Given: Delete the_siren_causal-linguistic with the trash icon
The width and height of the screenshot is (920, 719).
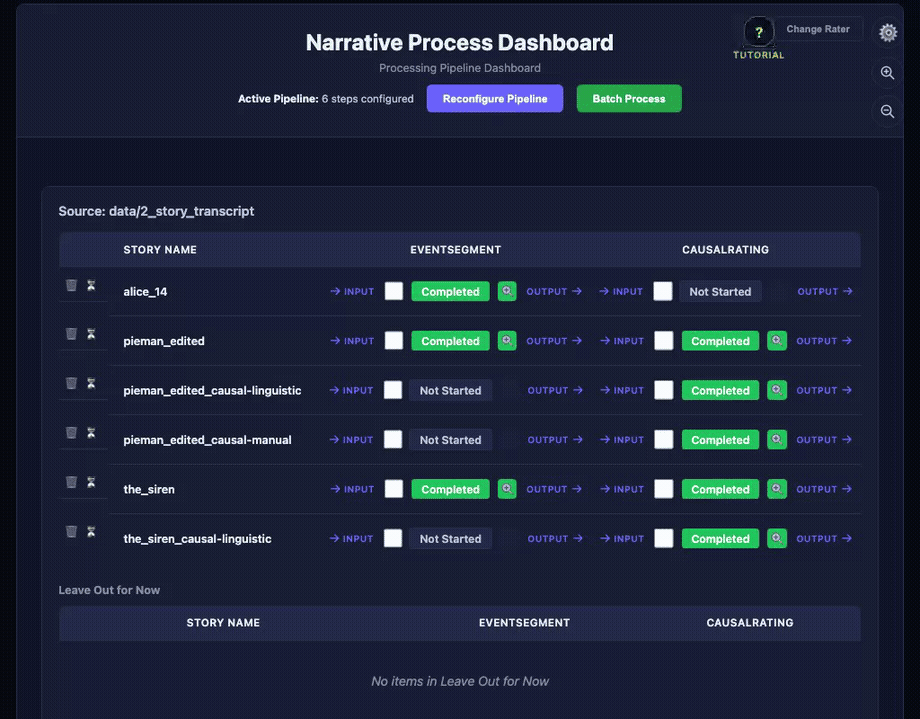Looking at the screenshot, I should click(x=71, y=531).
